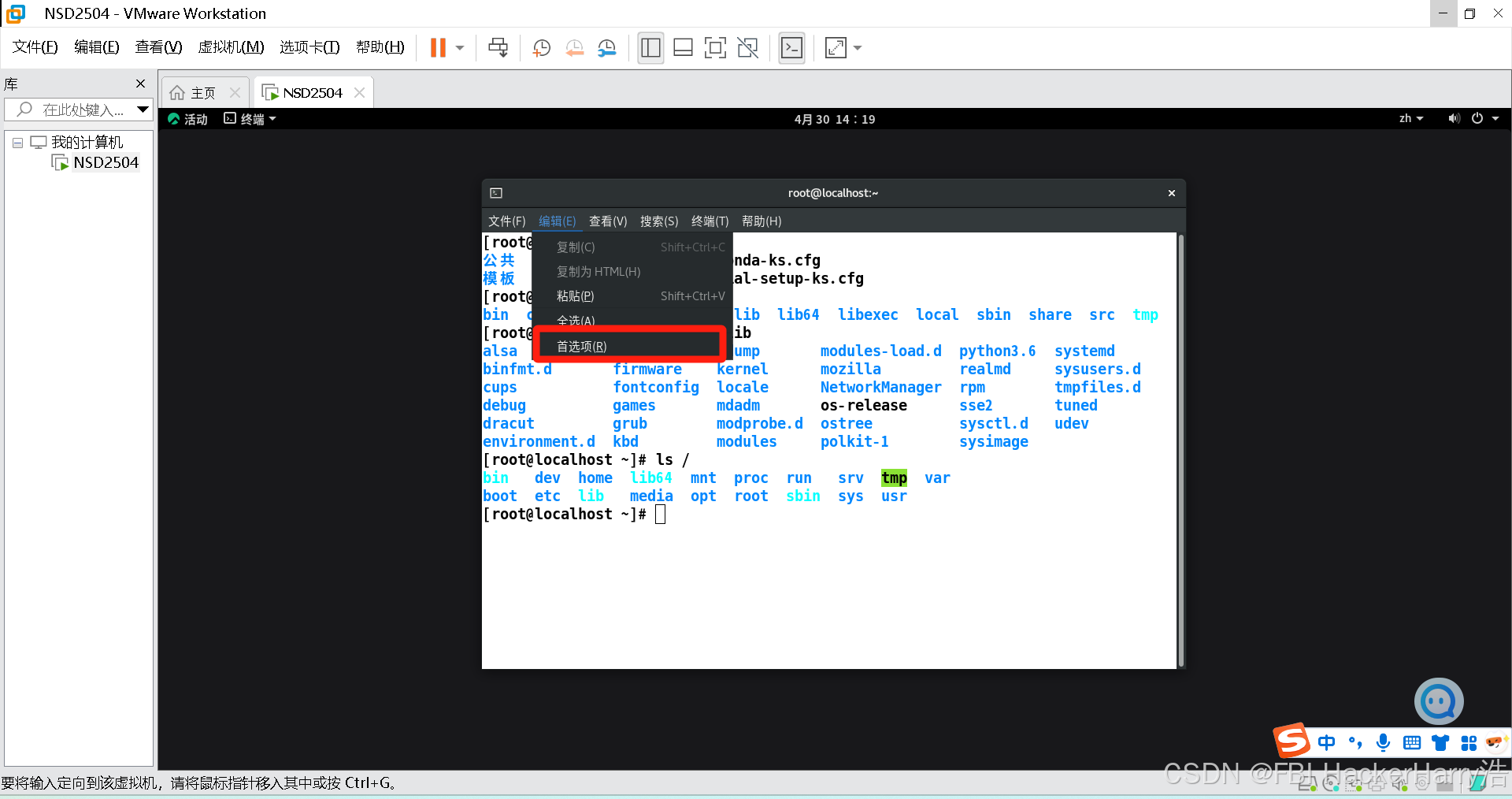The image size is (1512, 799).
Task: Close the root@localhost terminal window
Action: (1172, 193)
